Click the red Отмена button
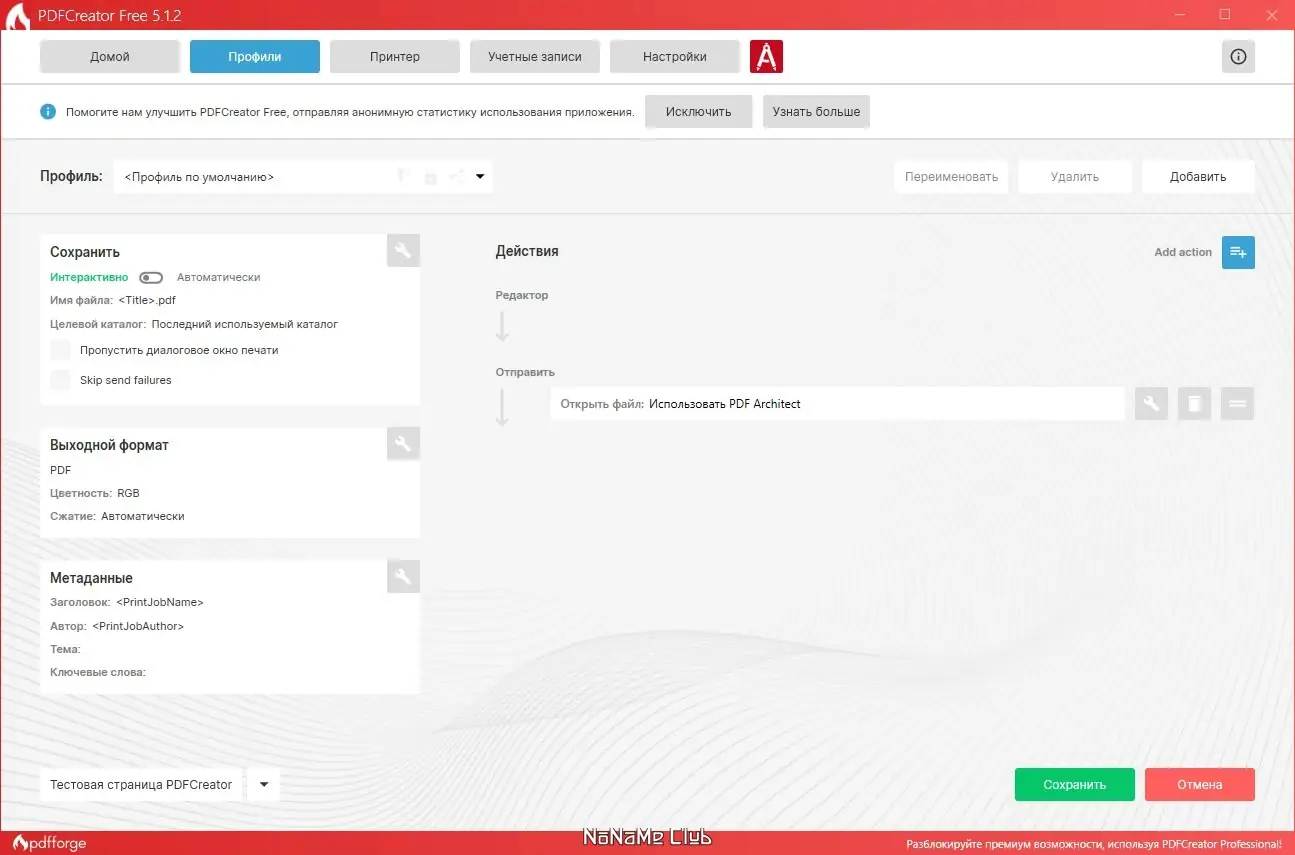This screenshot has width=1295, height=855. tap(1200, 785)
